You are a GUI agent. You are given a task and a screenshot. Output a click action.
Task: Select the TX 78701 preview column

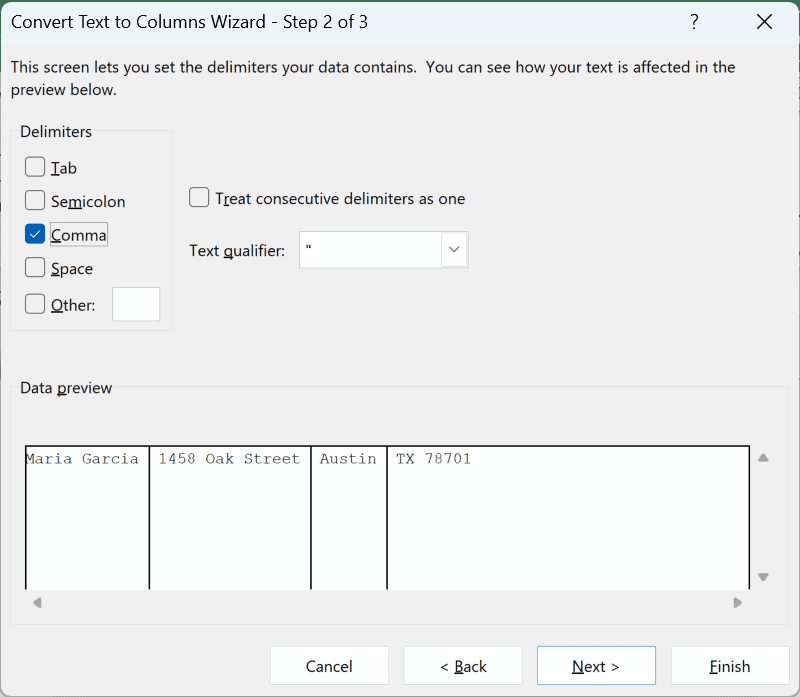coord(568,518)
